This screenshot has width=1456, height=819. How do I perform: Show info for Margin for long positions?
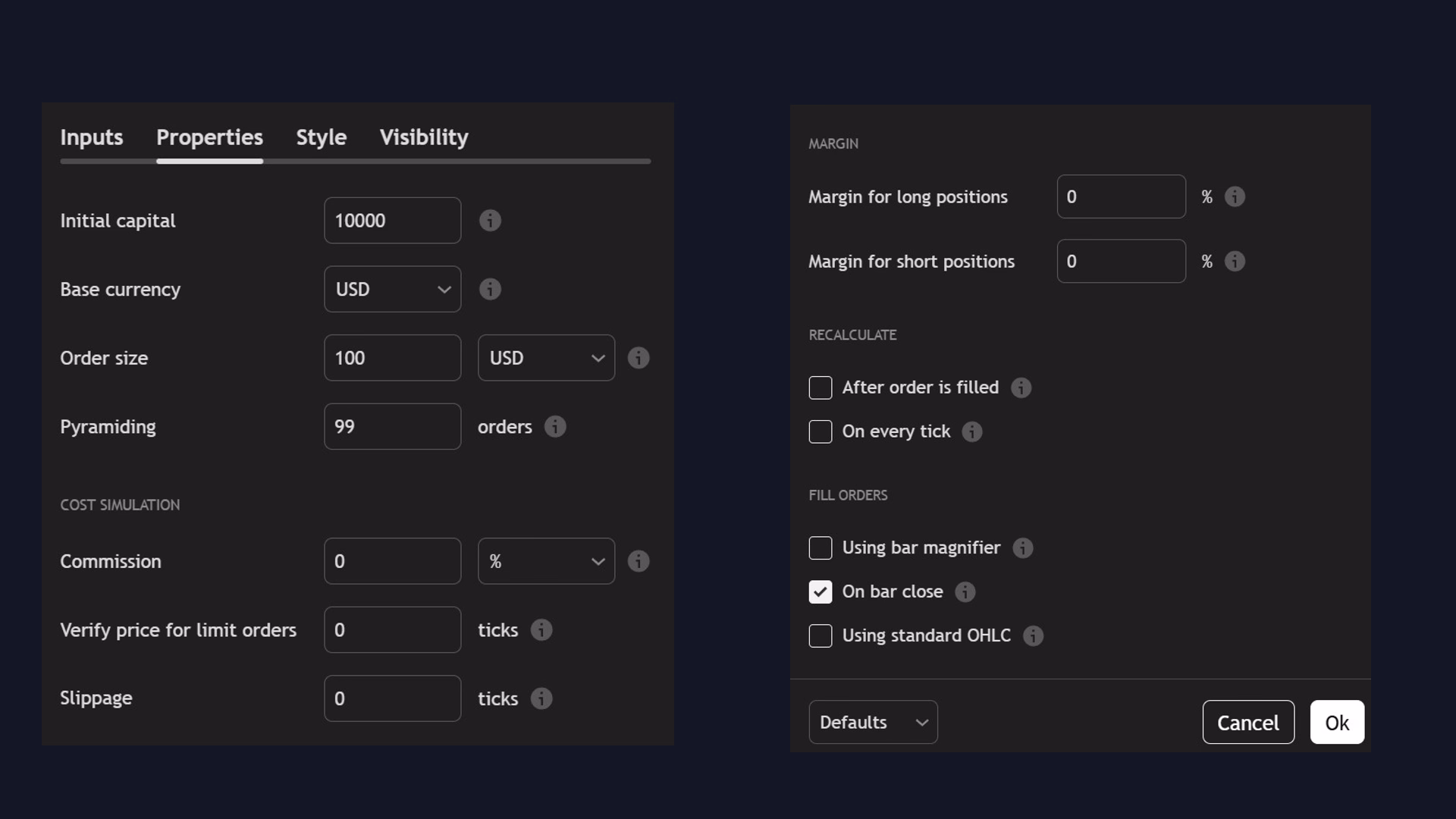1235,196
